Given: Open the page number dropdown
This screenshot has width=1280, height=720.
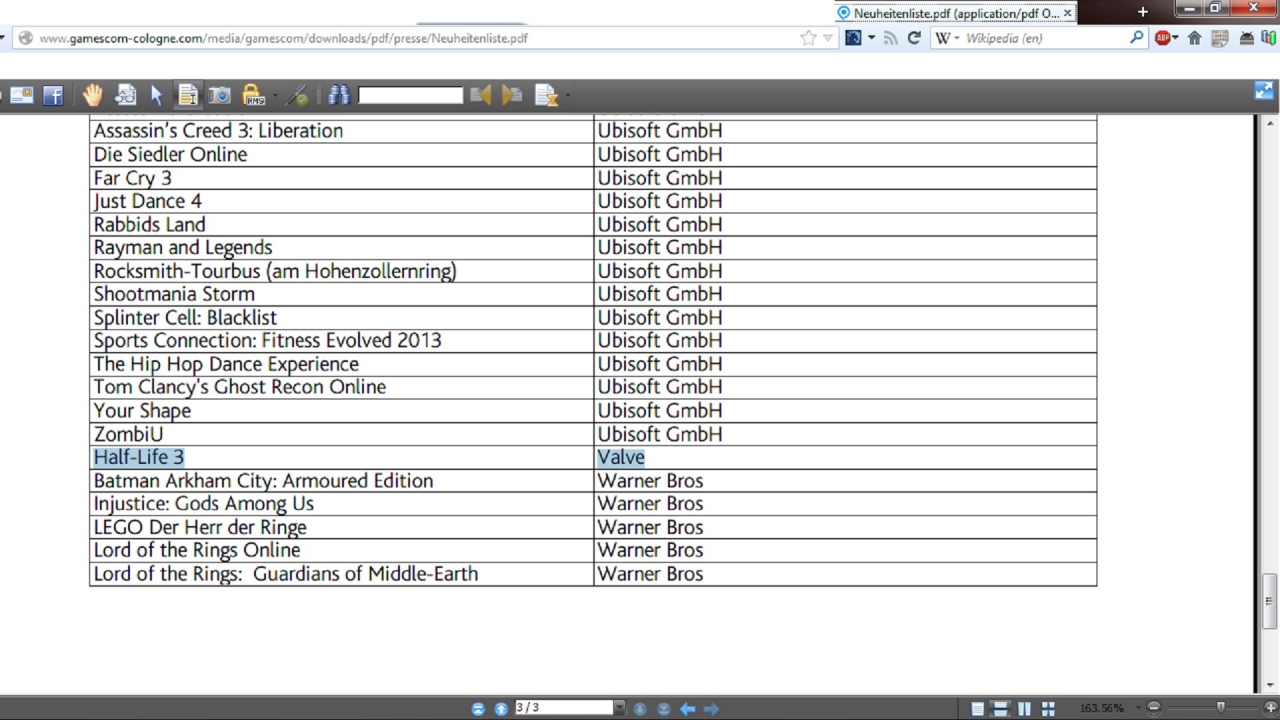Looking at the screenshot, I should [x=619, y=707].
